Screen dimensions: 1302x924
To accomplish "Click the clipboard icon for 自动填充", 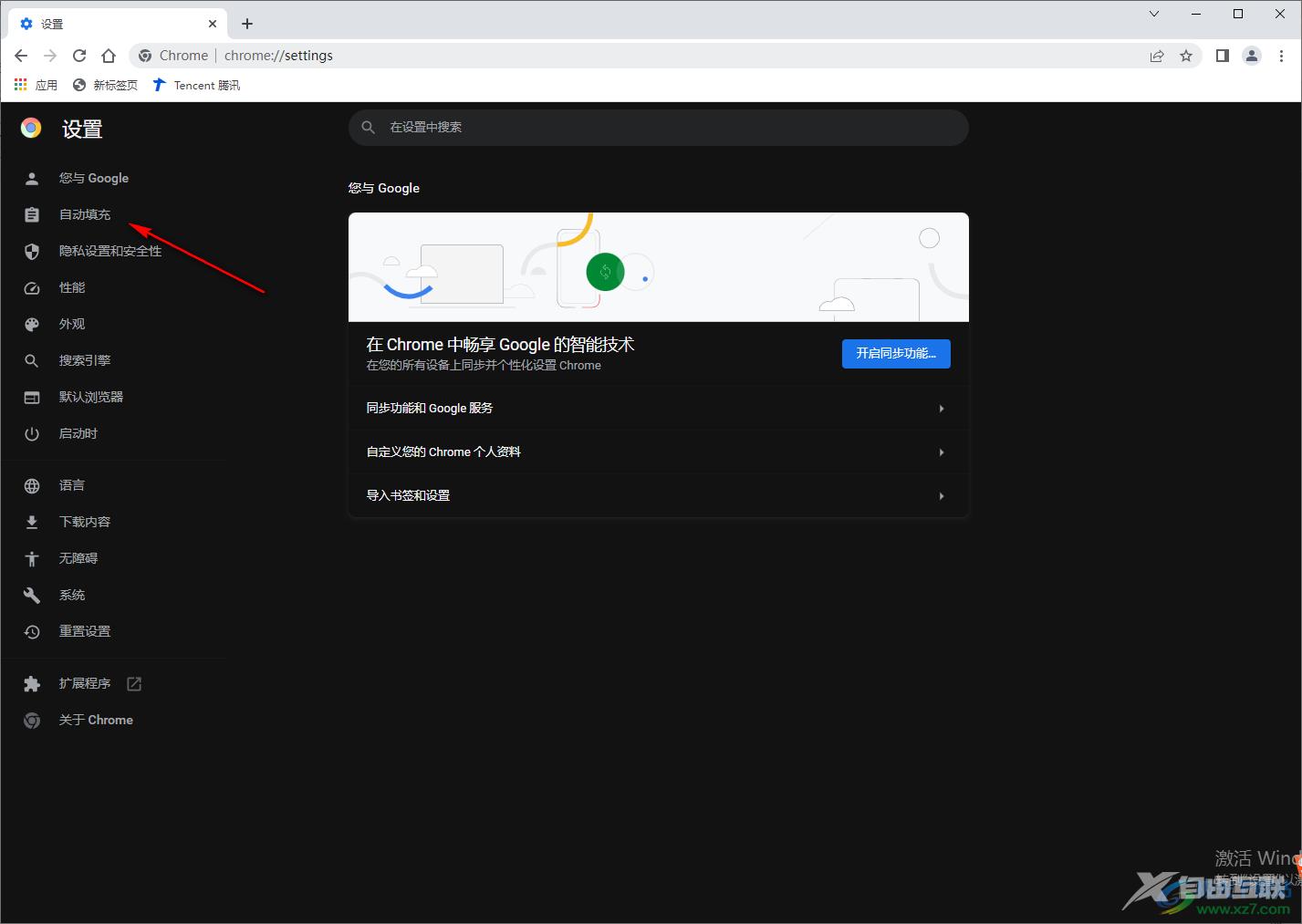I will [32, 214].
